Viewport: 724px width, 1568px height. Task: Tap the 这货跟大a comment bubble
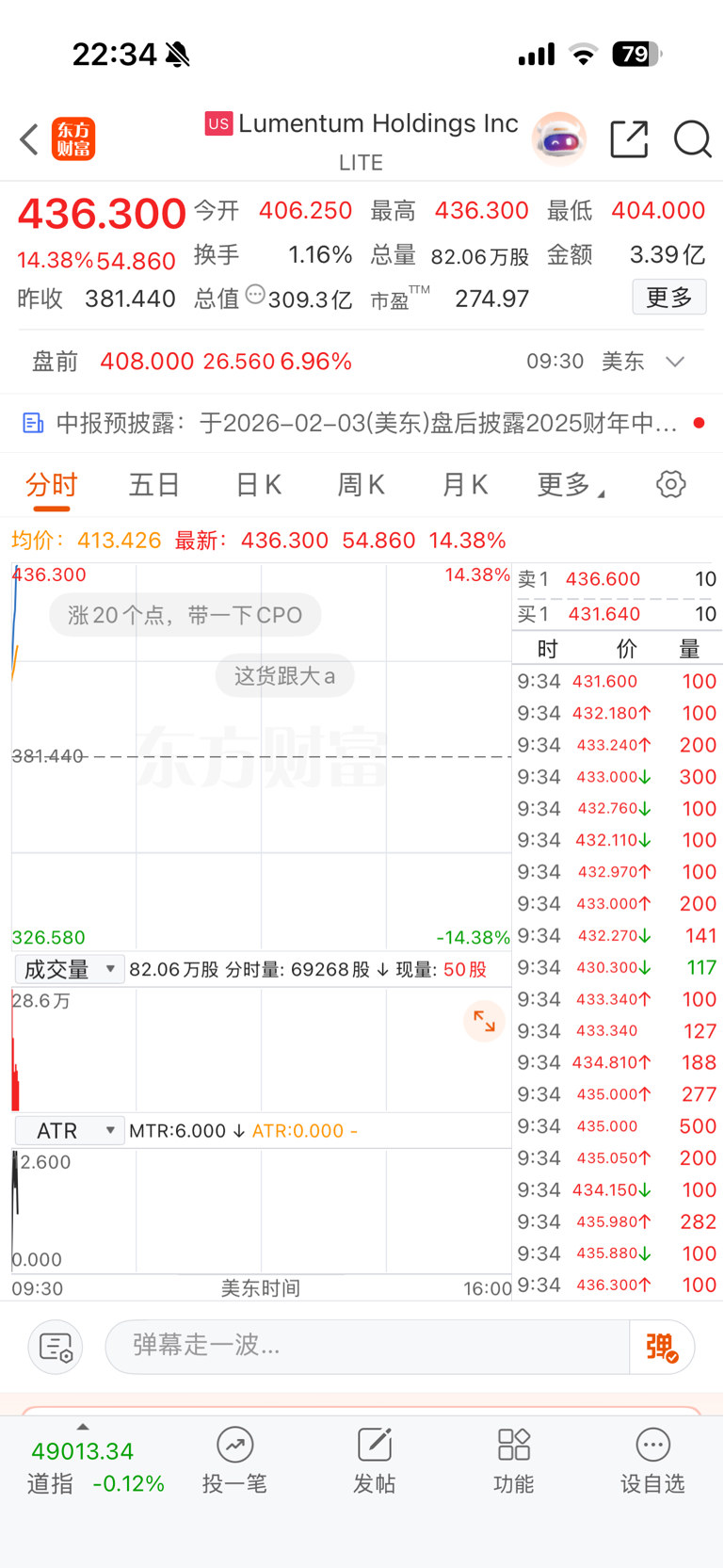click(284, 676)
